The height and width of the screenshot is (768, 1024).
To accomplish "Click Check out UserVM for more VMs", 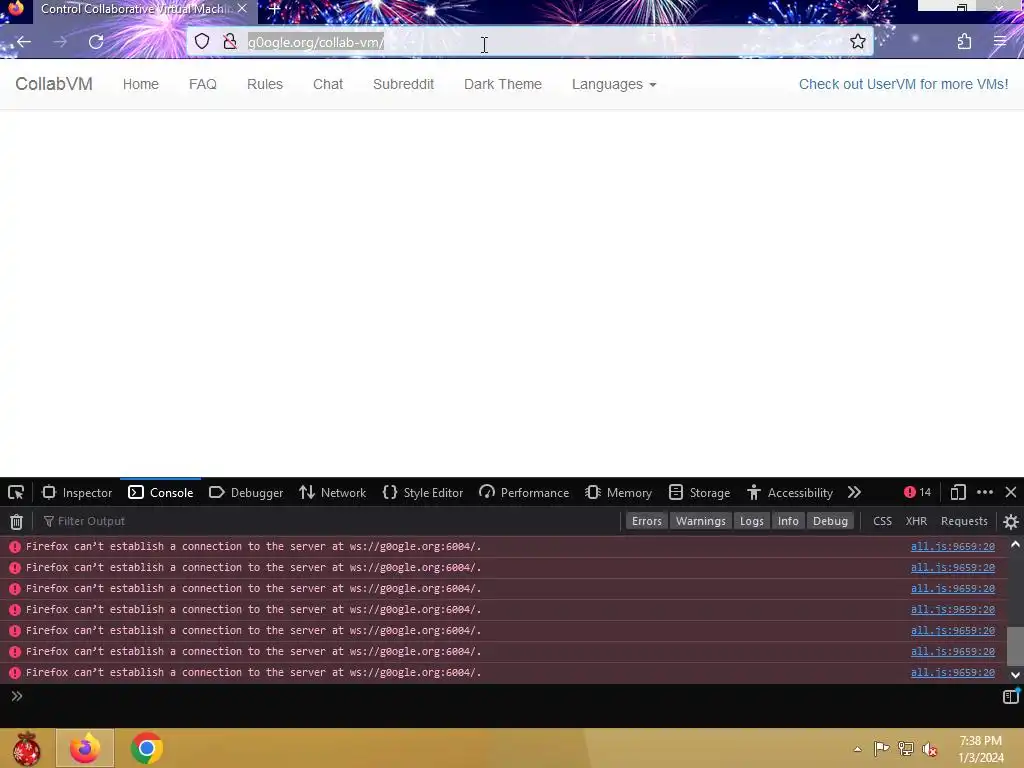I will (x=903, y=84).
